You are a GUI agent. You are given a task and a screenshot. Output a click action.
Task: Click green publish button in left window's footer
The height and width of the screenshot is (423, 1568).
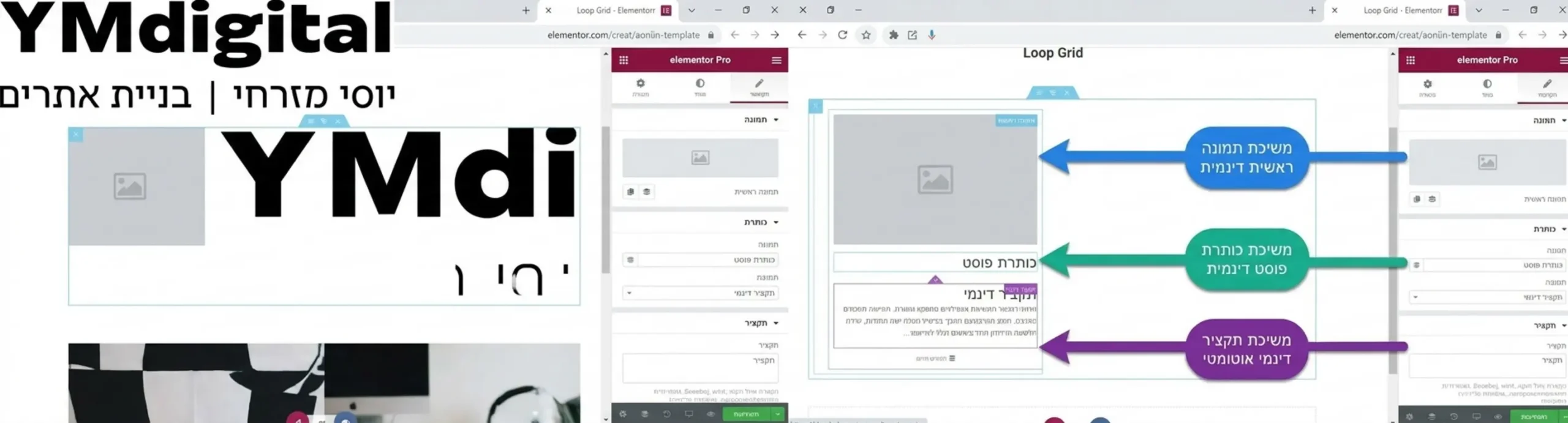pos(746,414)
